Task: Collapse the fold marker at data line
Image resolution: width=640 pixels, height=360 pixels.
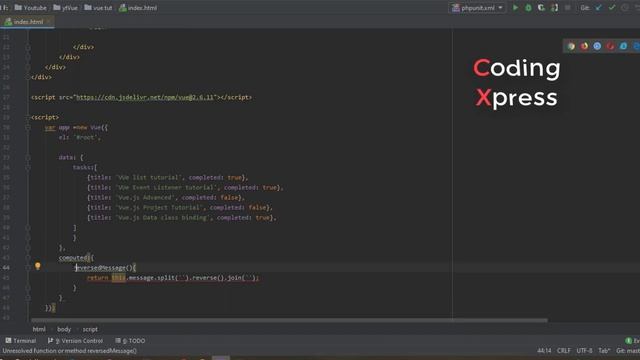Action: click(x=28, y=157)
